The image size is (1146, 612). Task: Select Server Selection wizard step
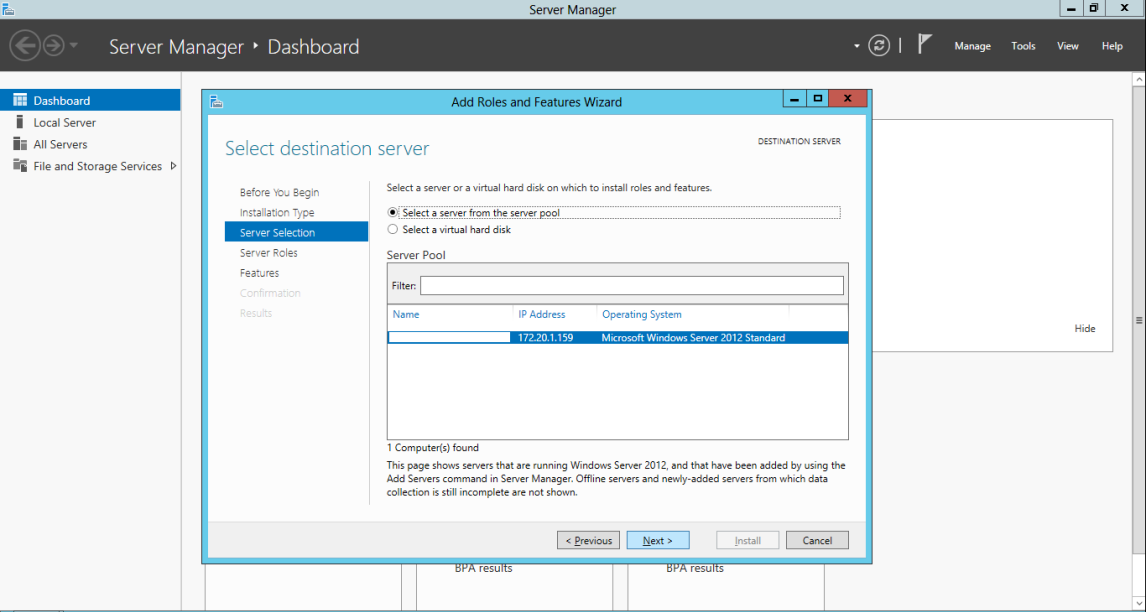297,233
